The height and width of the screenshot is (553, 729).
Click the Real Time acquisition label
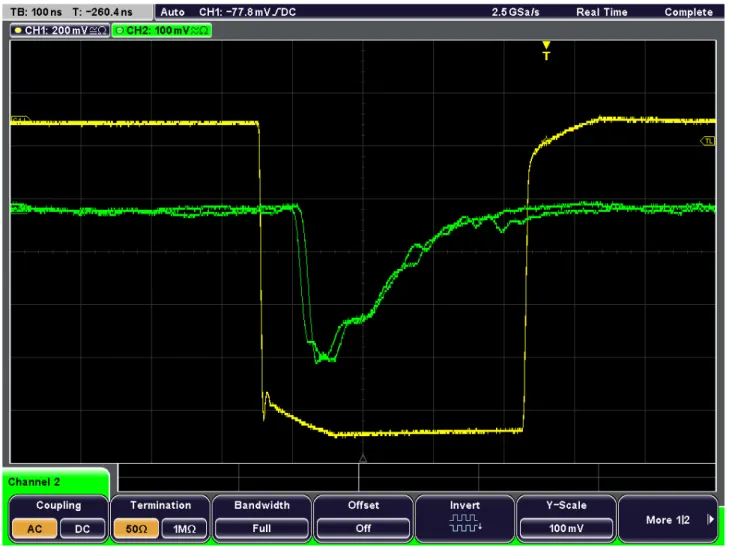pos(602,12)
